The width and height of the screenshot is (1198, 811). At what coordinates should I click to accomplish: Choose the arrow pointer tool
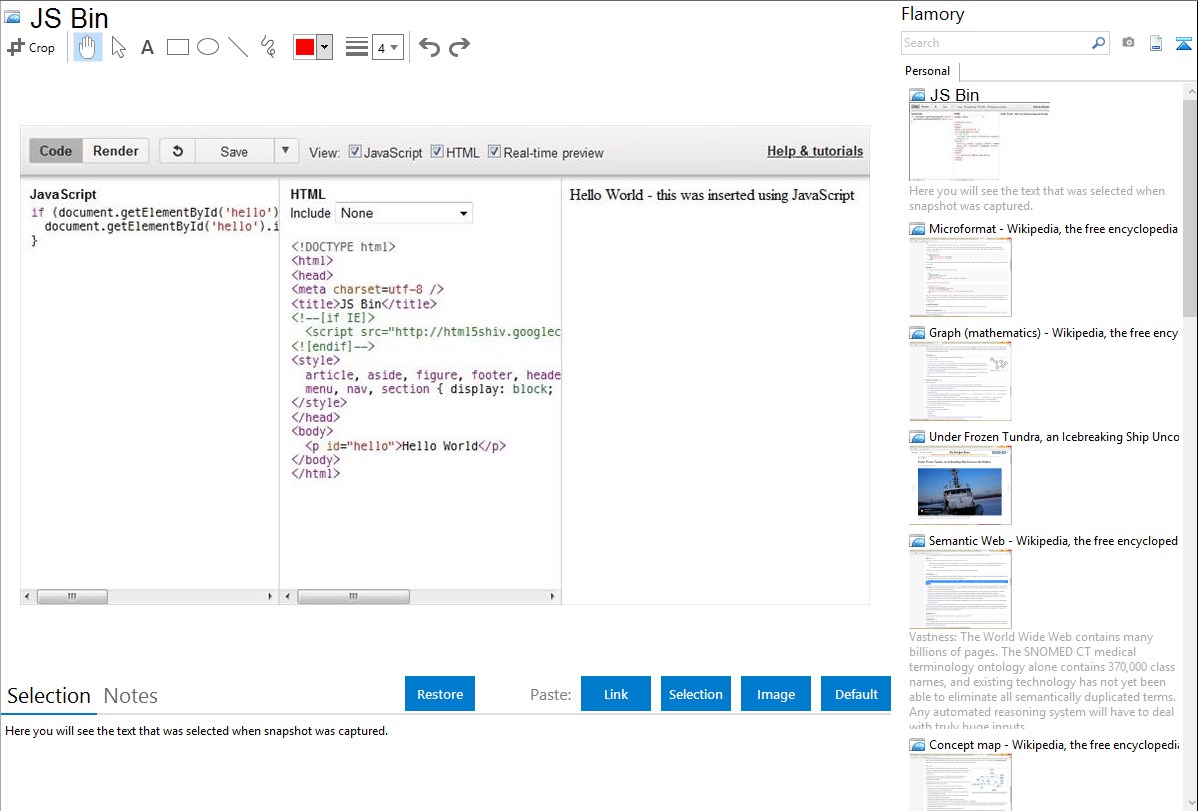tap(118, 47)
